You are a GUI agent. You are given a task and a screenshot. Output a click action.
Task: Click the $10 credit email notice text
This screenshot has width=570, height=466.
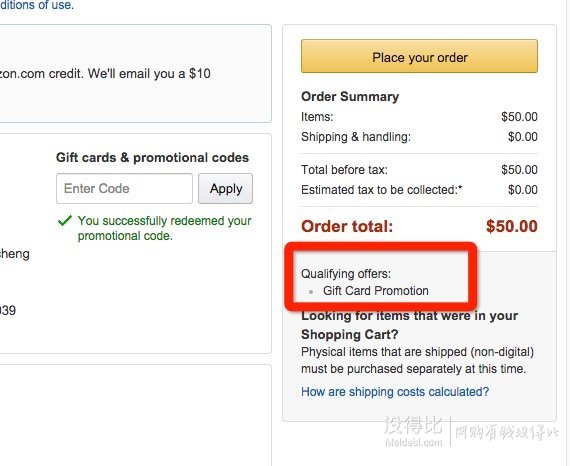click(105, 74)
